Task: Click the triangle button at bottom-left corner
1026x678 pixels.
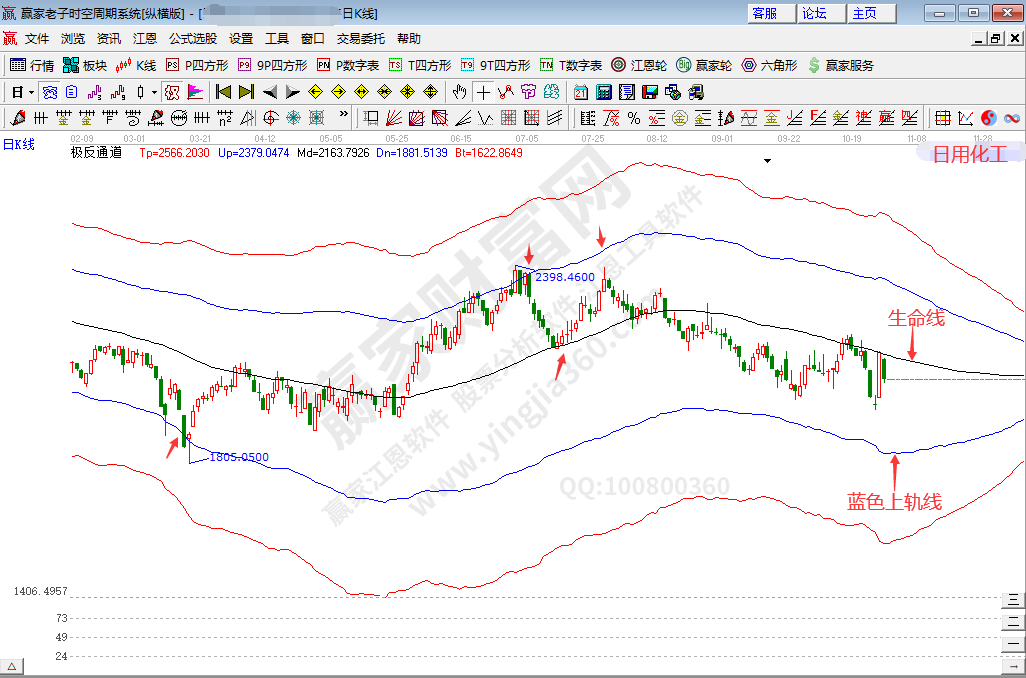Action: coord(12,666)
